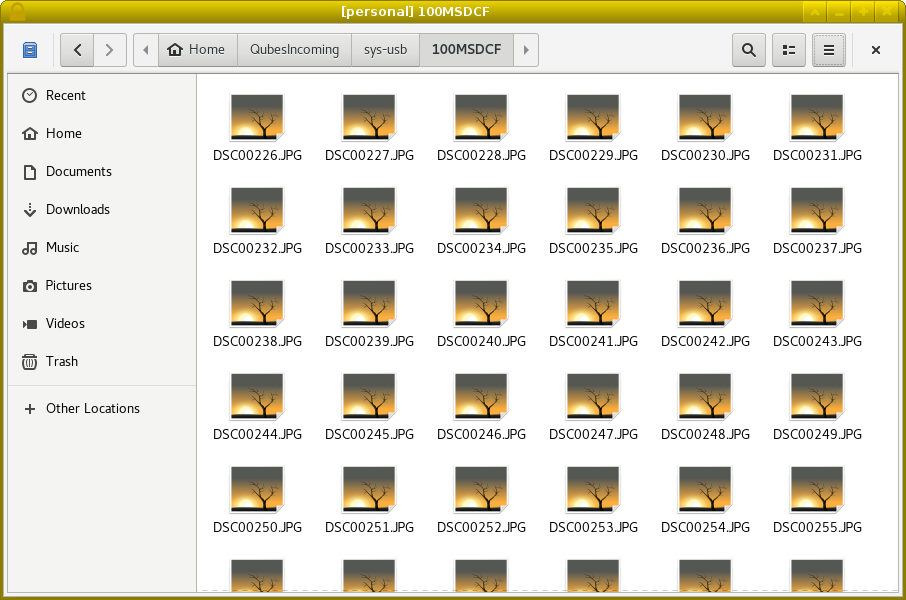Select the DSC00240.JPG image icon
The height and width of the screenshot is (600, 906).
(x=481, y=303)
